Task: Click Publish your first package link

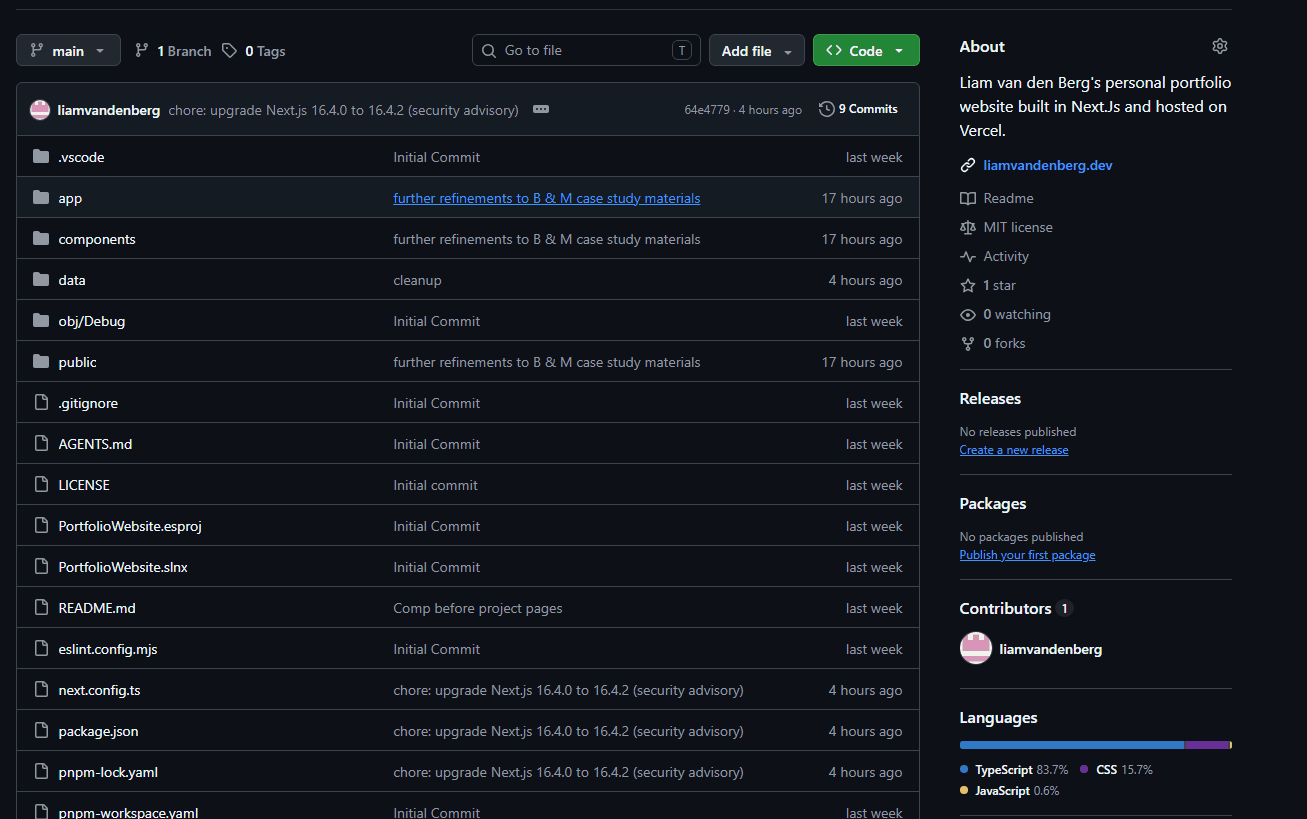Action: pyautogui.click(x=1027, y=555)
